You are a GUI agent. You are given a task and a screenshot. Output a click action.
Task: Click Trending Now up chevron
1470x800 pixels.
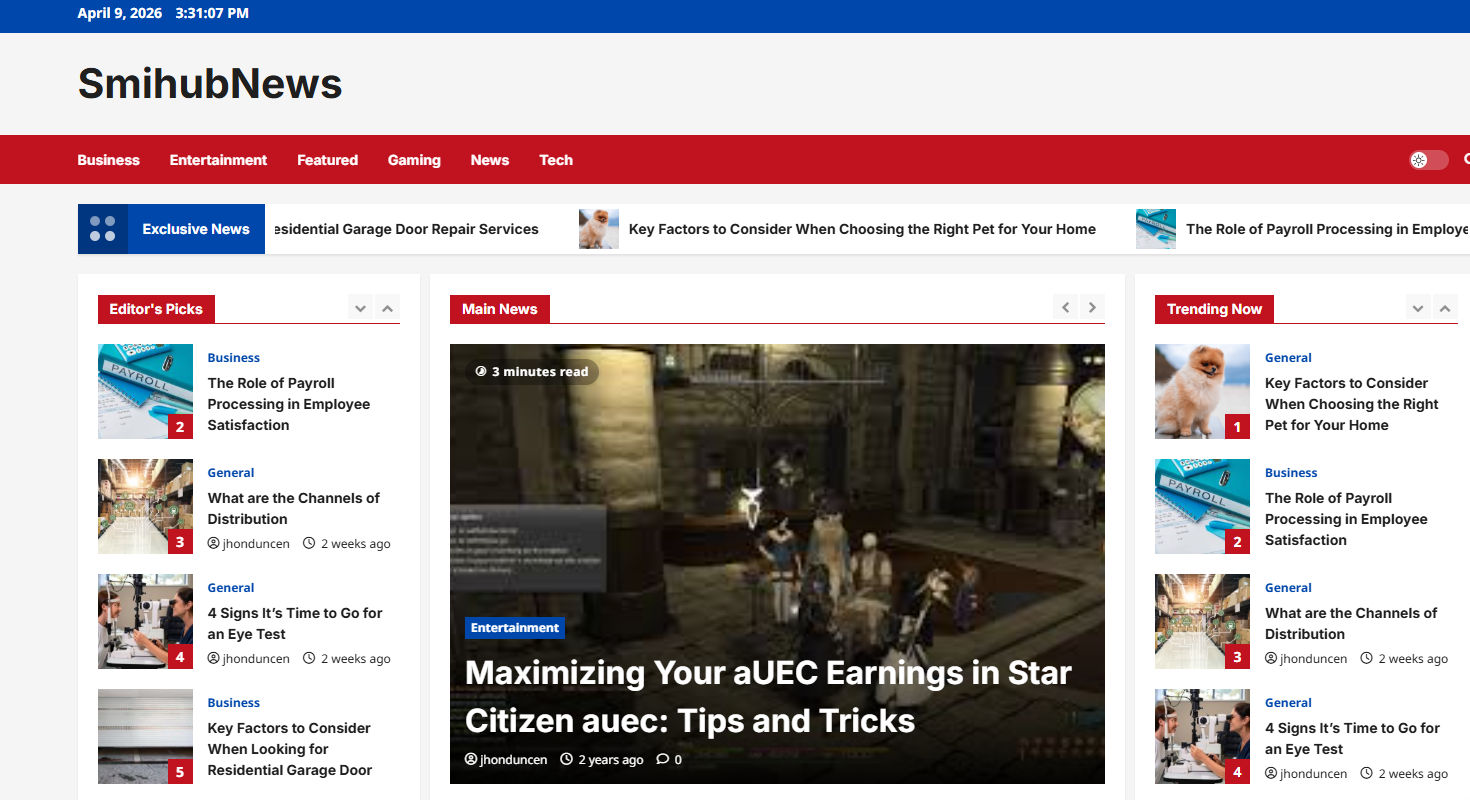(x=1445, y=309)
